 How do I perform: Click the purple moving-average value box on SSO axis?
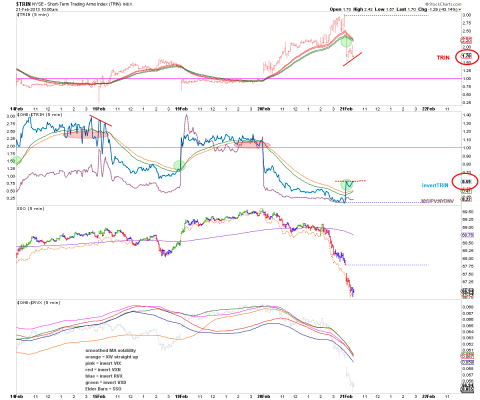tap(467, 235)
